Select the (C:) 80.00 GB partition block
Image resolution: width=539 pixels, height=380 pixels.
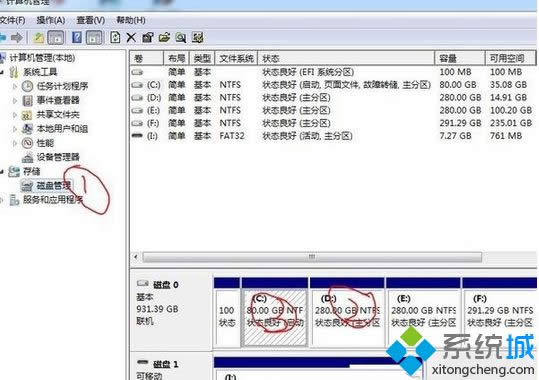[275, 312]
